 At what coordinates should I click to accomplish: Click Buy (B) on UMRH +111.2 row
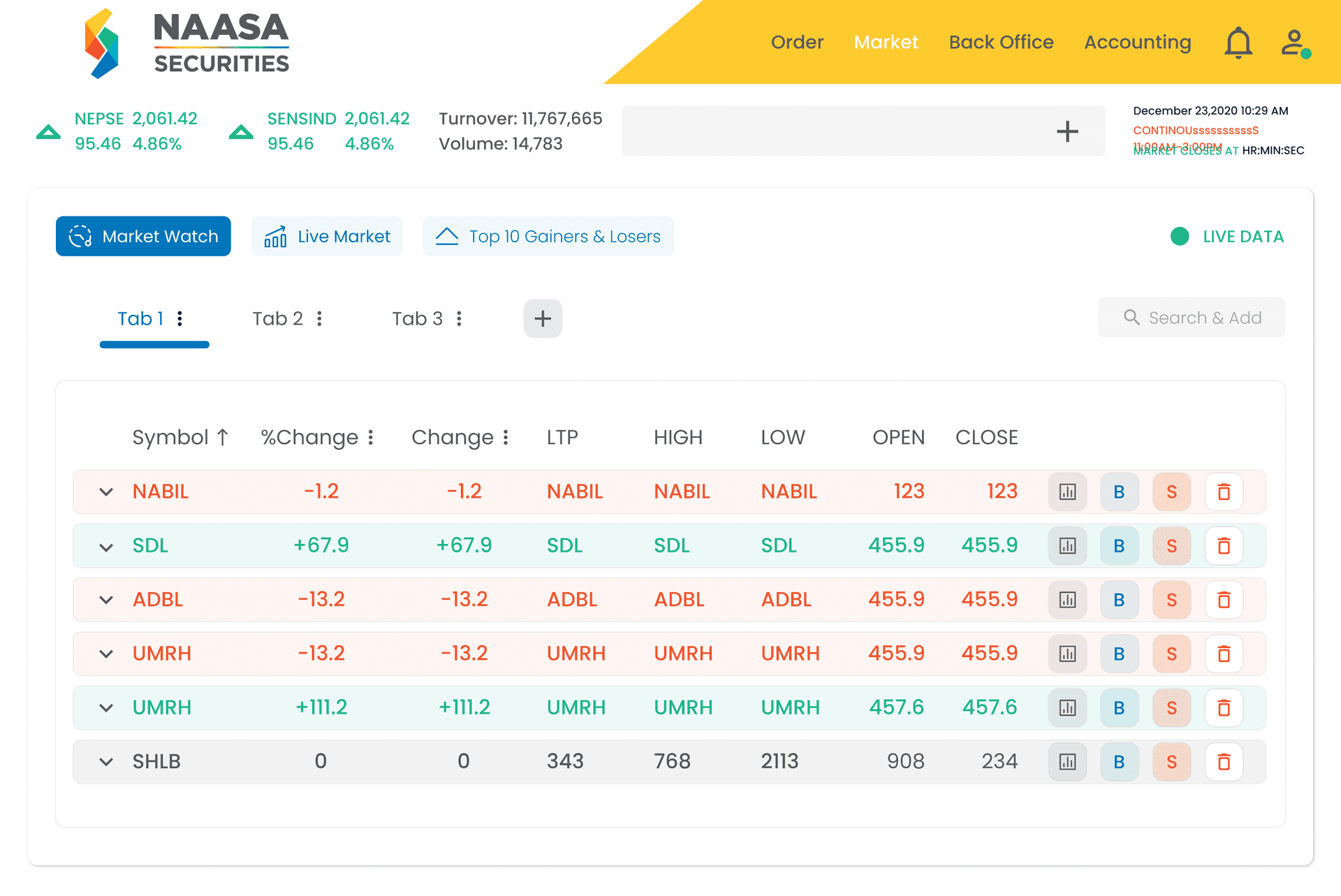[x=1119, y=707]
